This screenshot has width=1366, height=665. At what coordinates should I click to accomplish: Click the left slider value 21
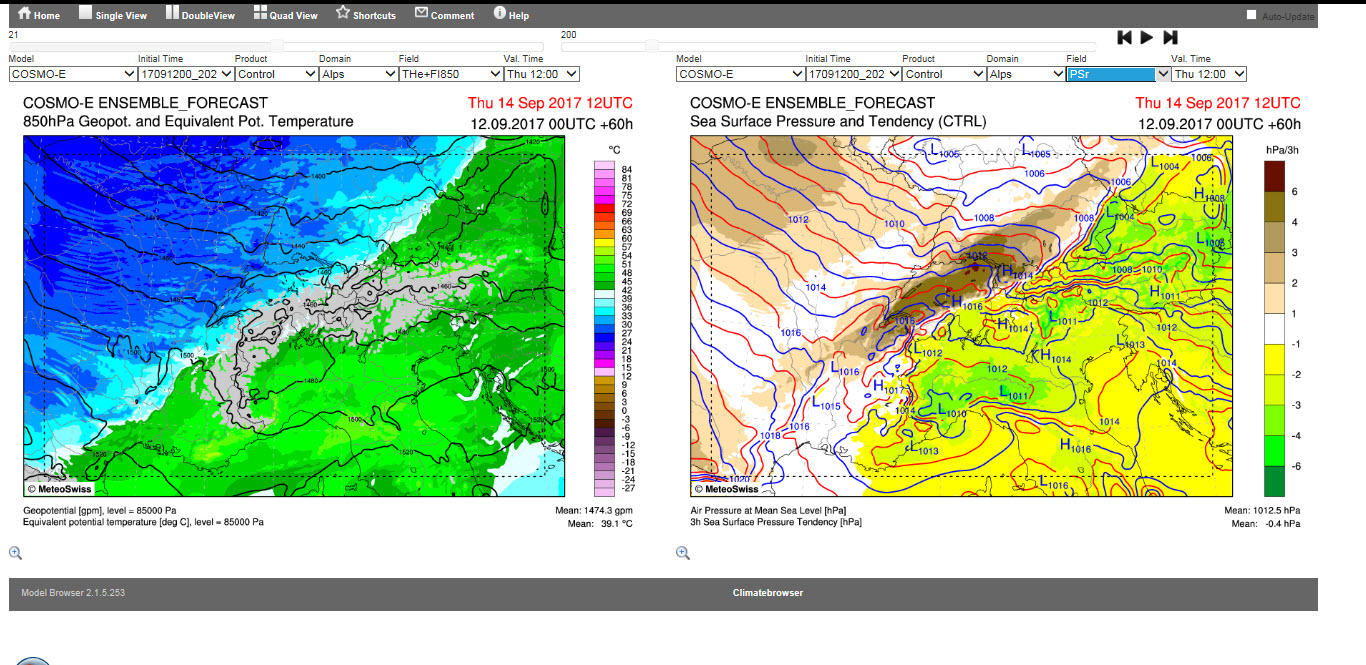click(14, 34)
